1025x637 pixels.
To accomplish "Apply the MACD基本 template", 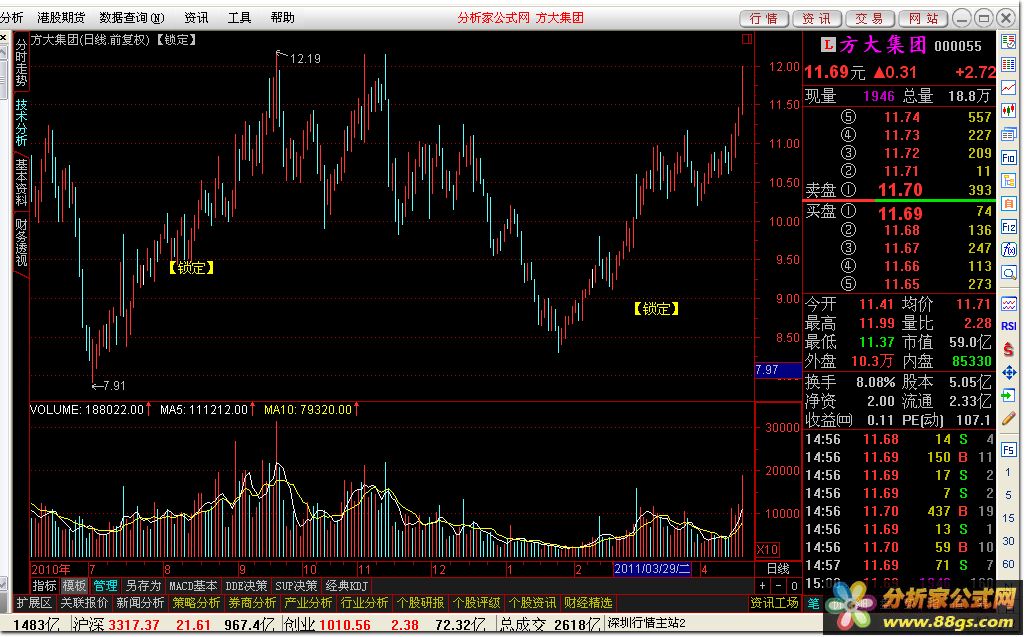I will pyautogui.click(x=193, y=586).
